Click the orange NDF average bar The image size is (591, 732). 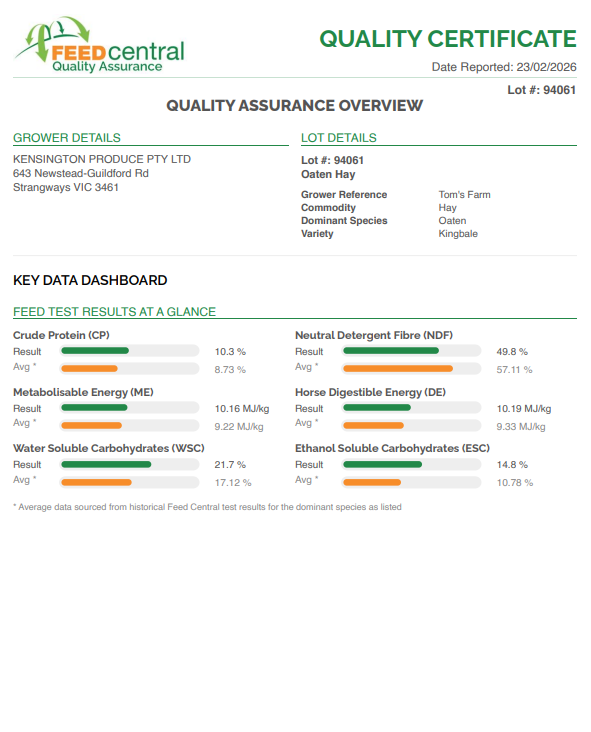398,368
